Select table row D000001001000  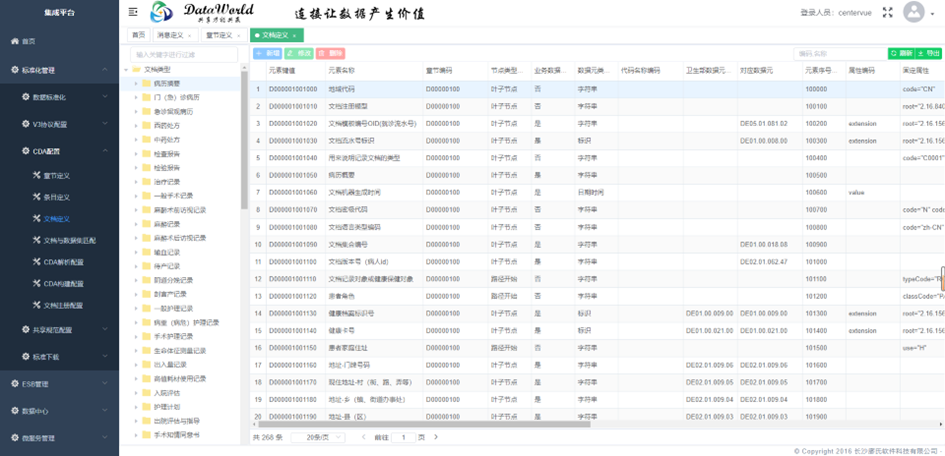[x=597, y=89]
